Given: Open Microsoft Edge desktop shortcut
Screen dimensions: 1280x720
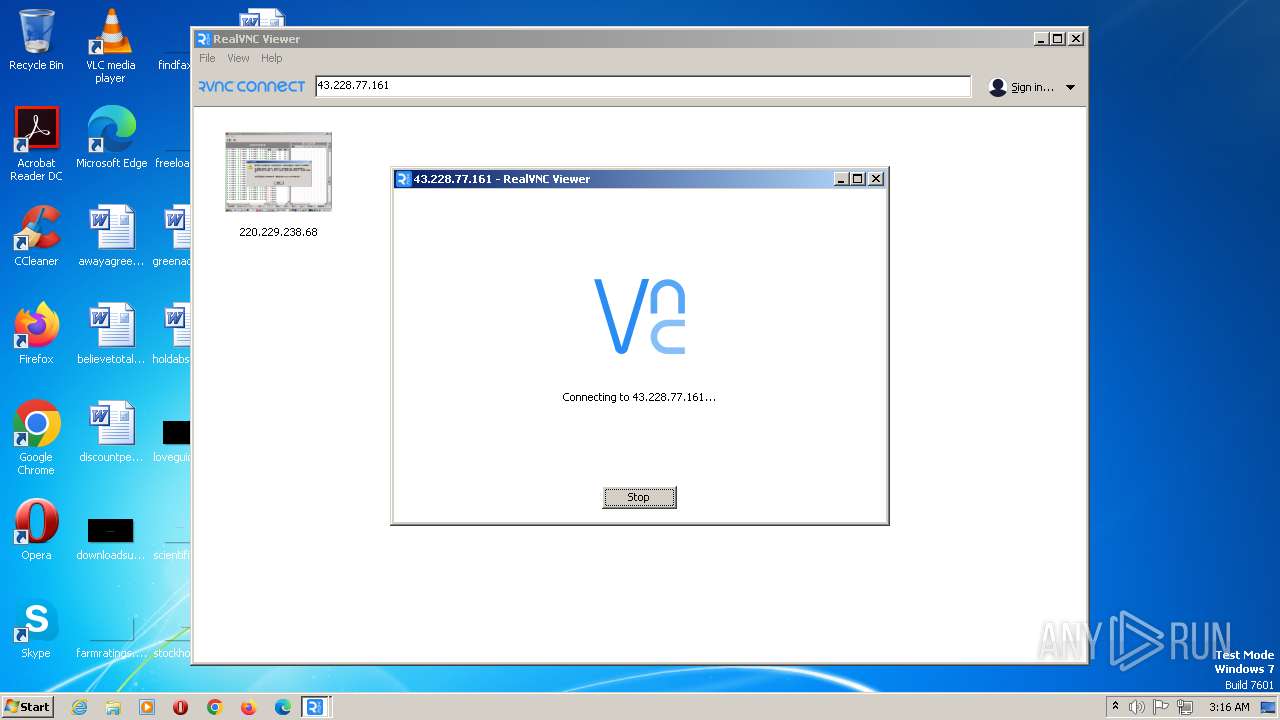Looking at the screenshot, I should coord(111,138).
